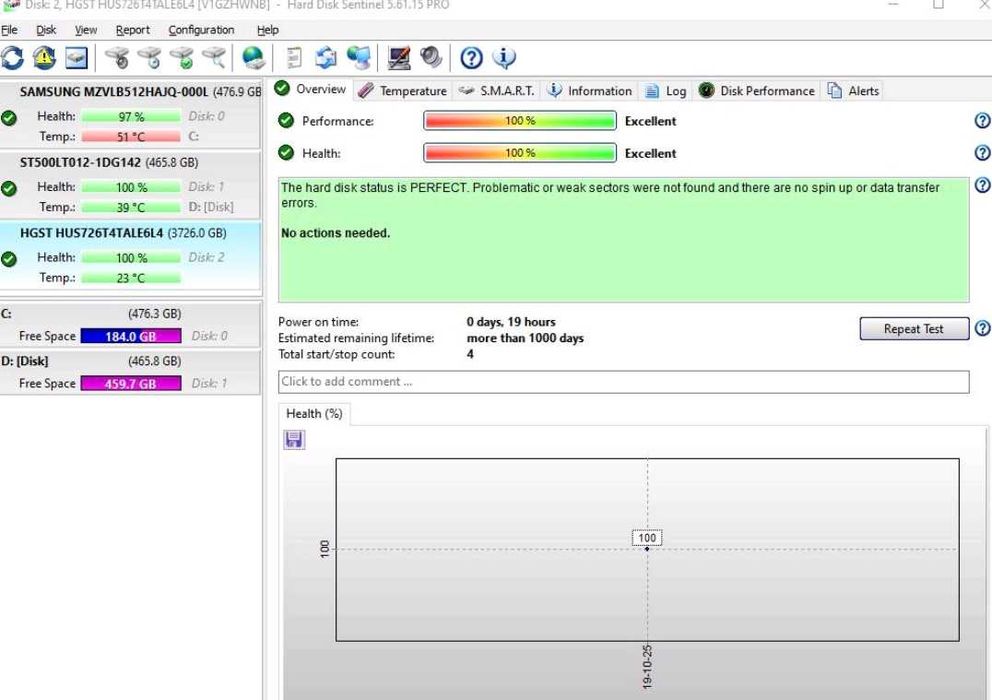Click green check icon beside ST500LT012 disk

[9, 189]
